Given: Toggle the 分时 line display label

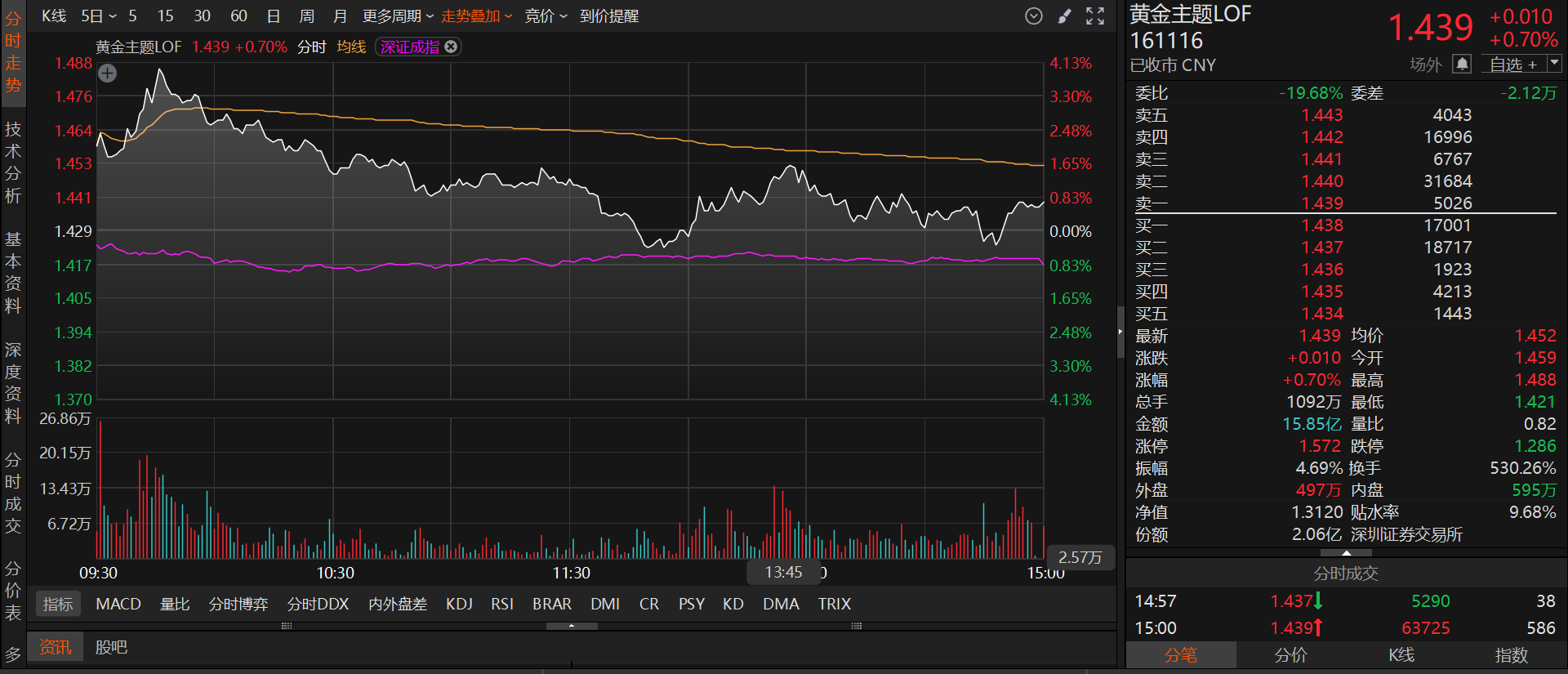Looking at the screenshot, I should click(x=311, y=47).
